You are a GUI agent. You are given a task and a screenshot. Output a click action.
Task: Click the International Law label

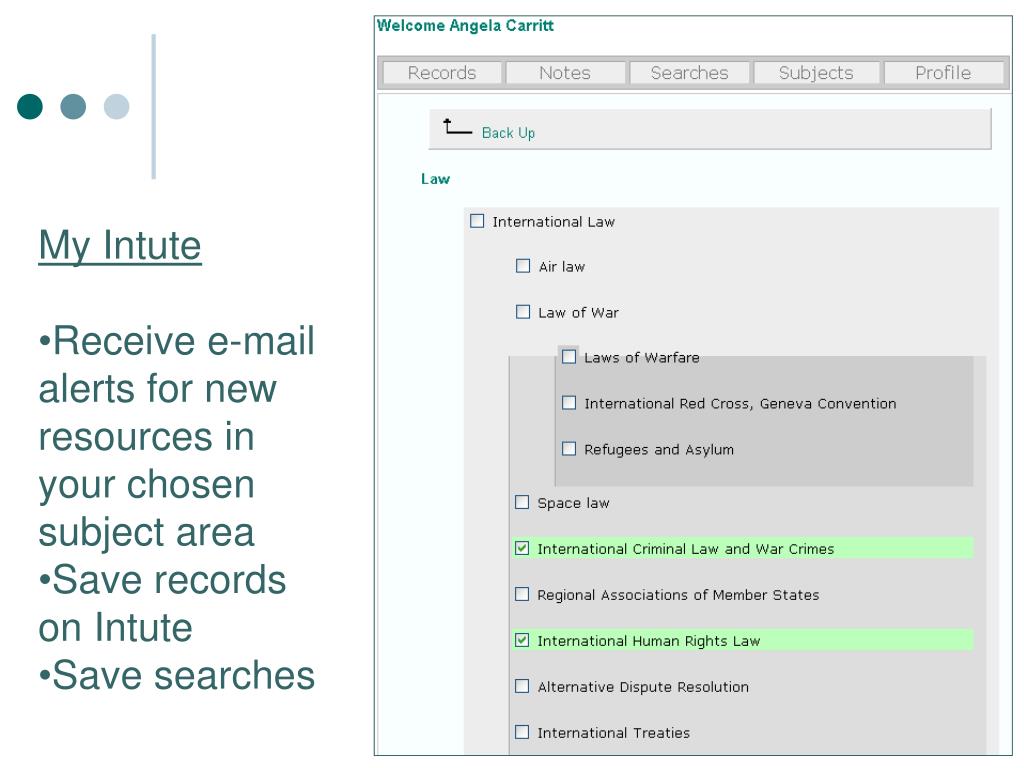(554, 222)
